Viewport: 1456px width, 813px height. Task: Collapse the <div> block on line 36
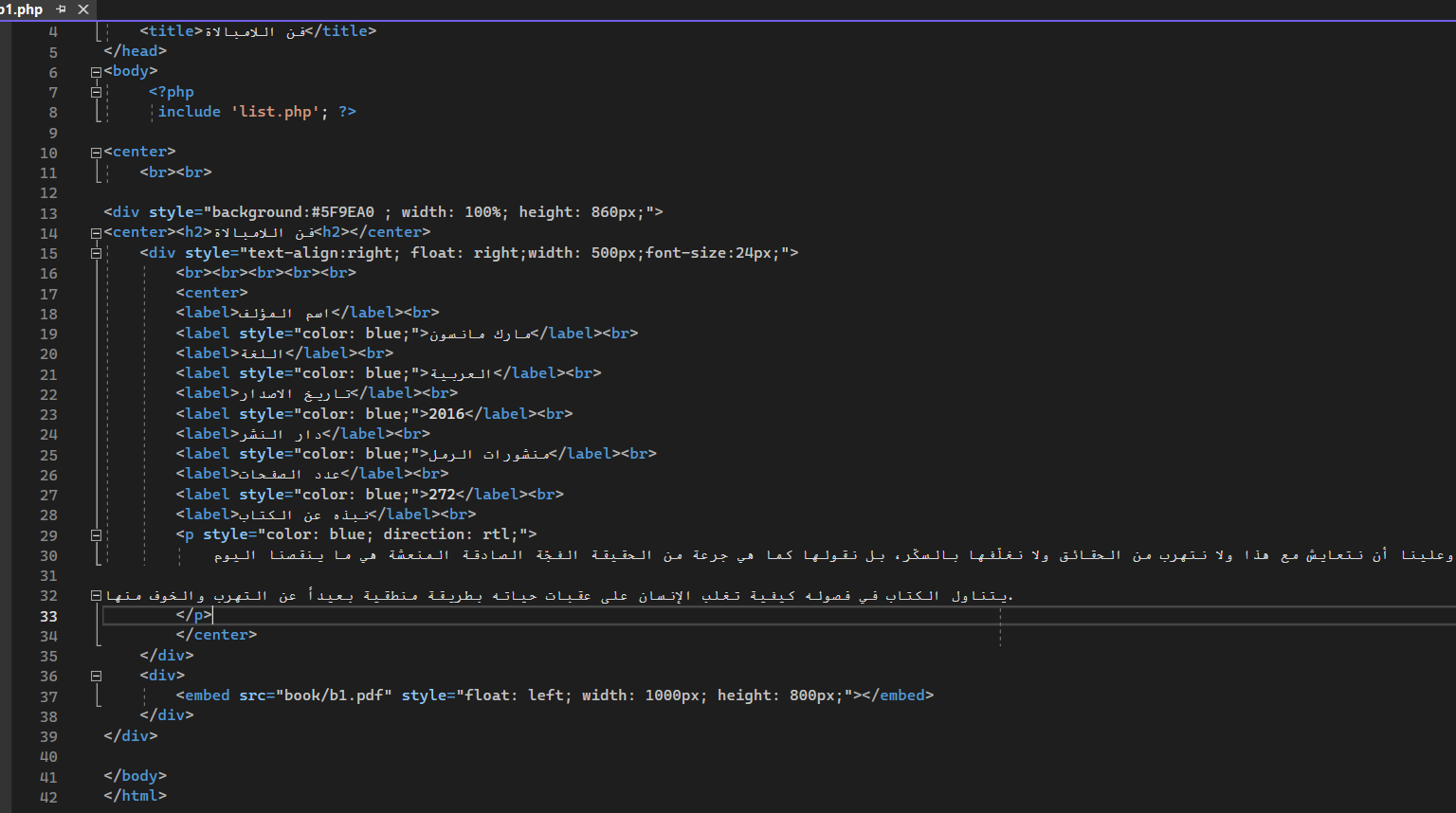pos(96,677)
